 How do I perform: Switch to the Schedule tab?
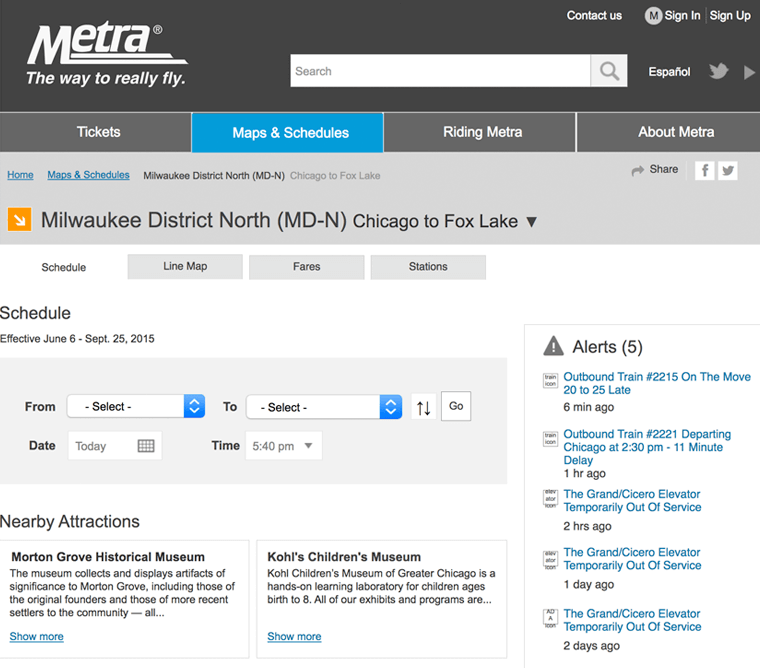click(63, 267)
